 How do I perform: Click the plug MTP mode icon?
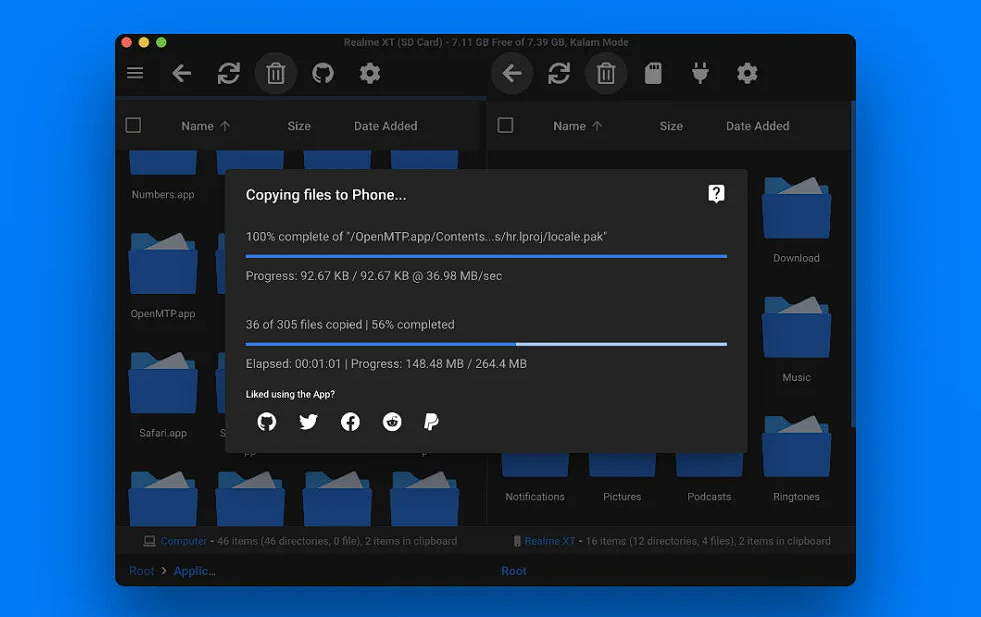coord(700,73)
